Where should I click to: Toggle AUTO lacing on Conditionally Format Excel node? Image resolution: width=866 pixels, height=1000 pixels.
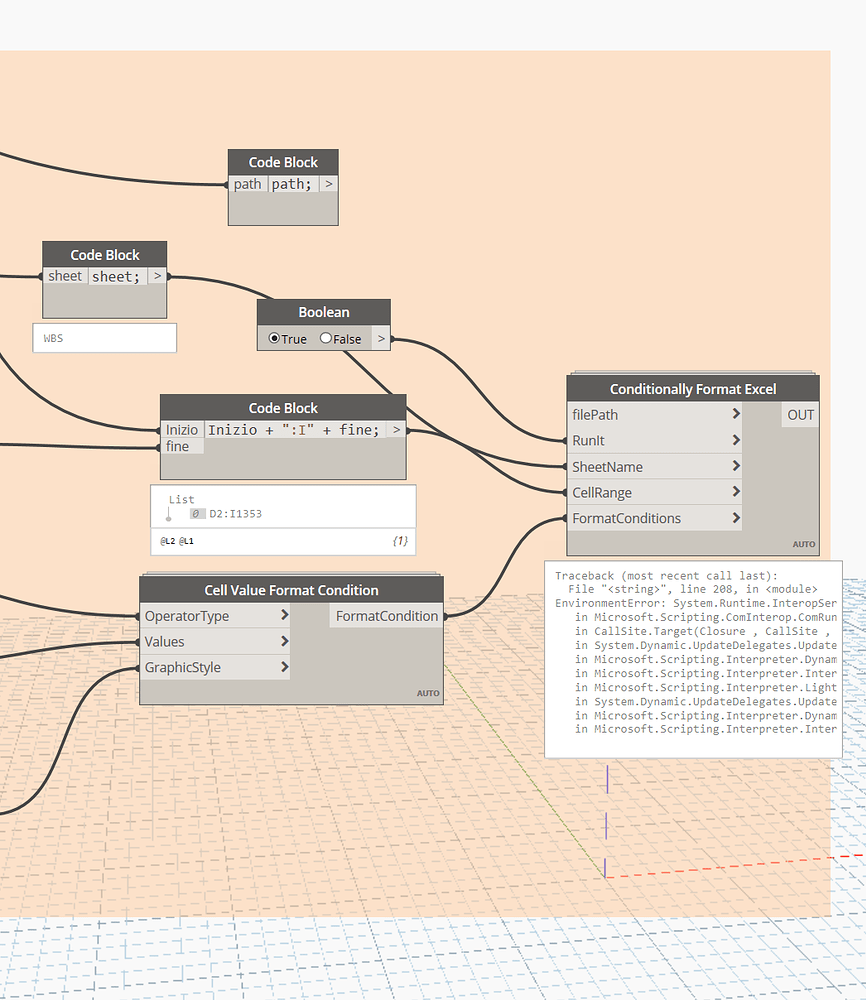coord(804,544)
